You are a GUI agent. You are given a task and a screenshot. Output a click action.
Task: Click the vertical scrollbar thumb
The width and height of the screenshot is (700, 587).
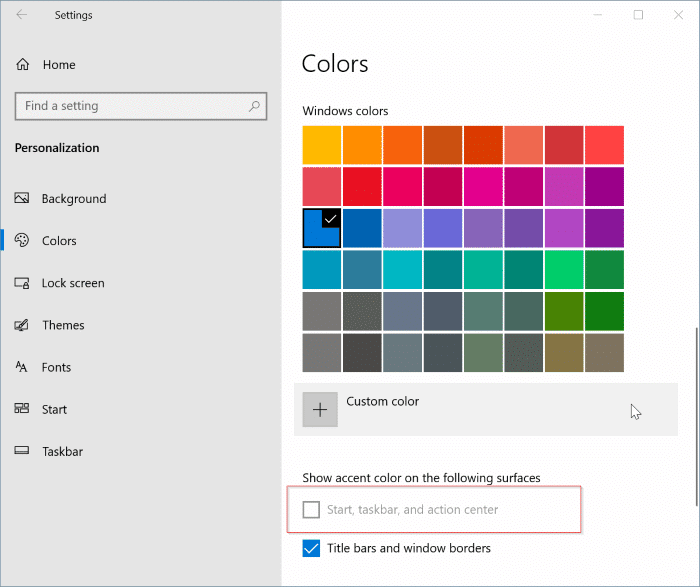[x=696, y=415]
